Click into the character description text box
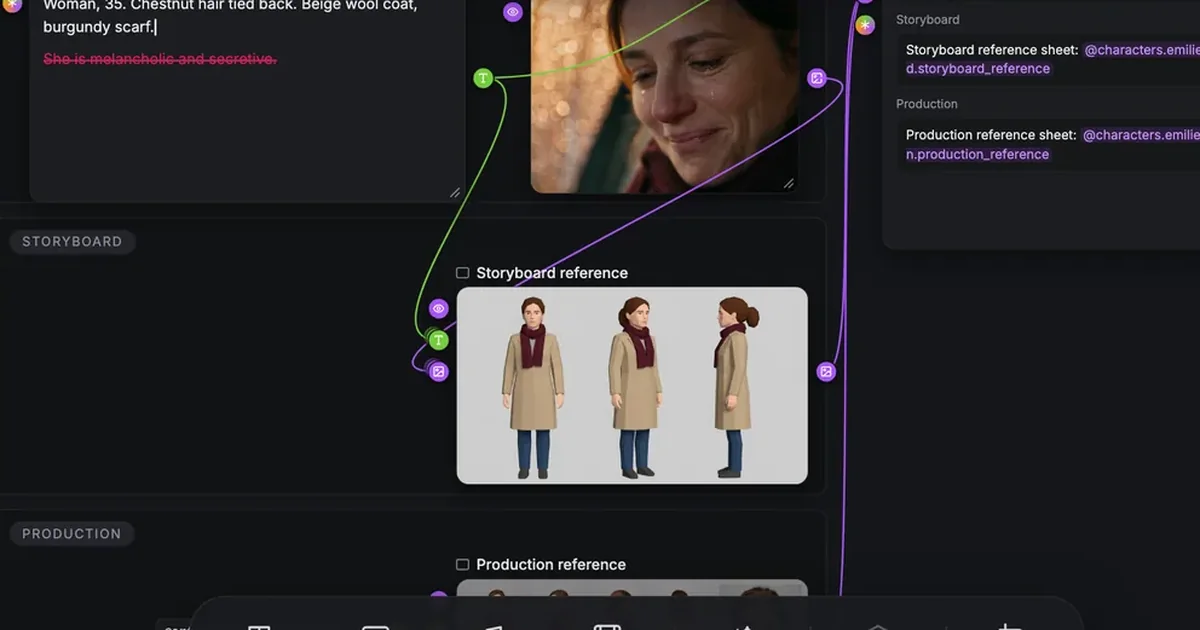 coord(247,100)
